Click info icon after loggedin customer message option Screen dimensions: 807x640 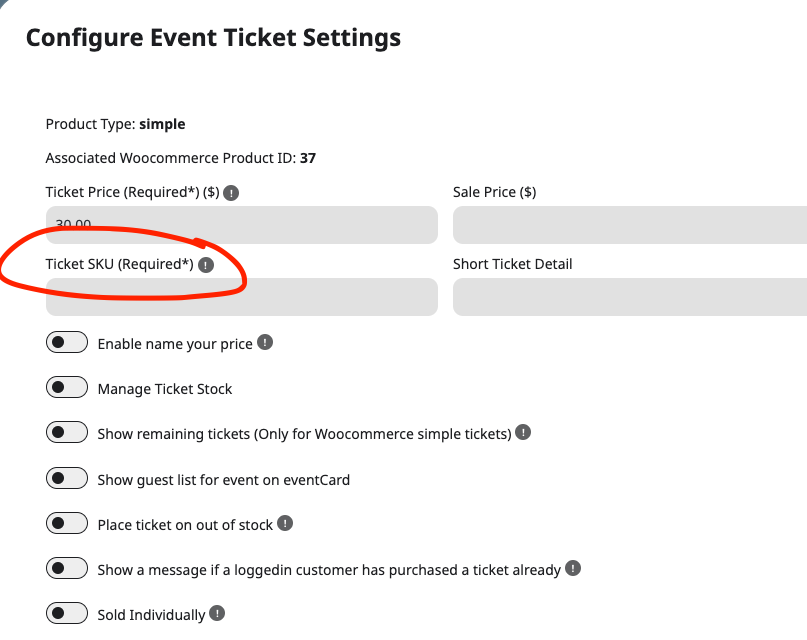(x=573, y=568)
